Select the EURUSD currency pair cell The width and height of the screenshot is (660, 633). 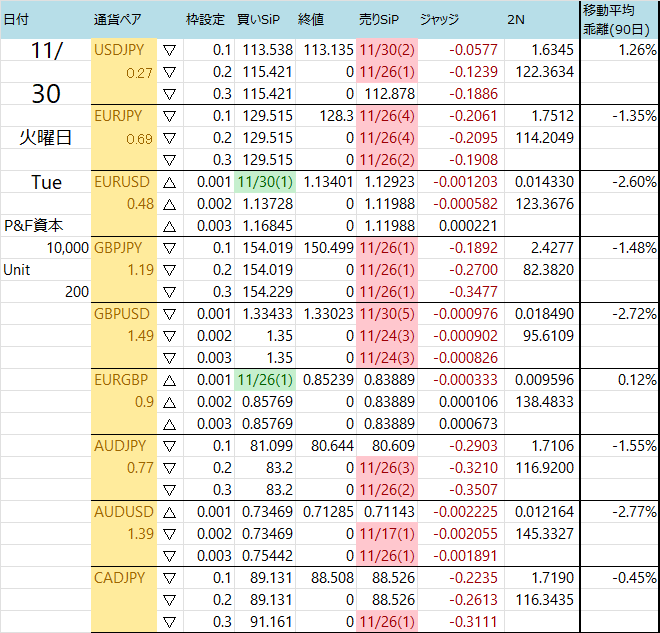click(124, 182)
